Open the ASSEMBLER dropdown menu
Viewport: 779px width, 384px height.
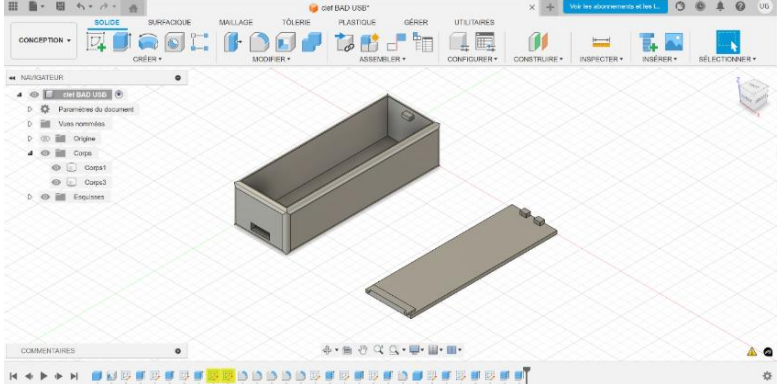383,59
